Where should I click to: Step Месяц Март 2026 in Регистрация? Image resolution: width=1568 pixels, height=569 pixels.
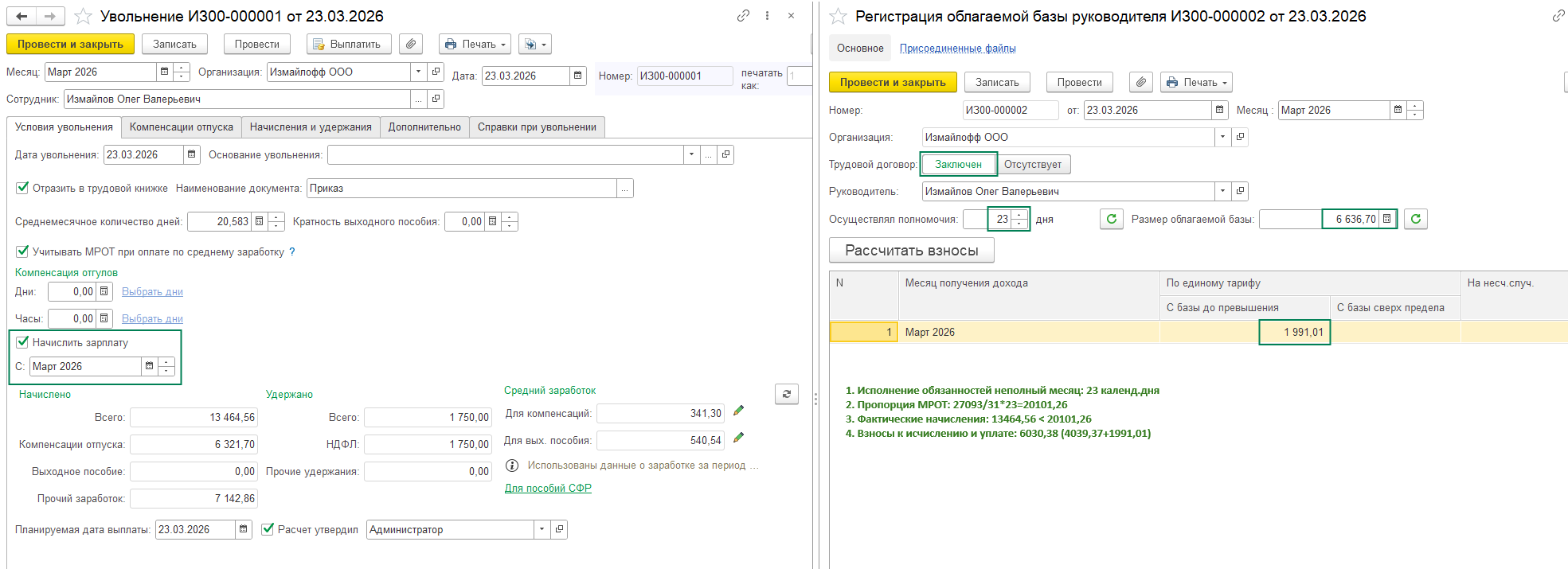(x=1415, y=110)
